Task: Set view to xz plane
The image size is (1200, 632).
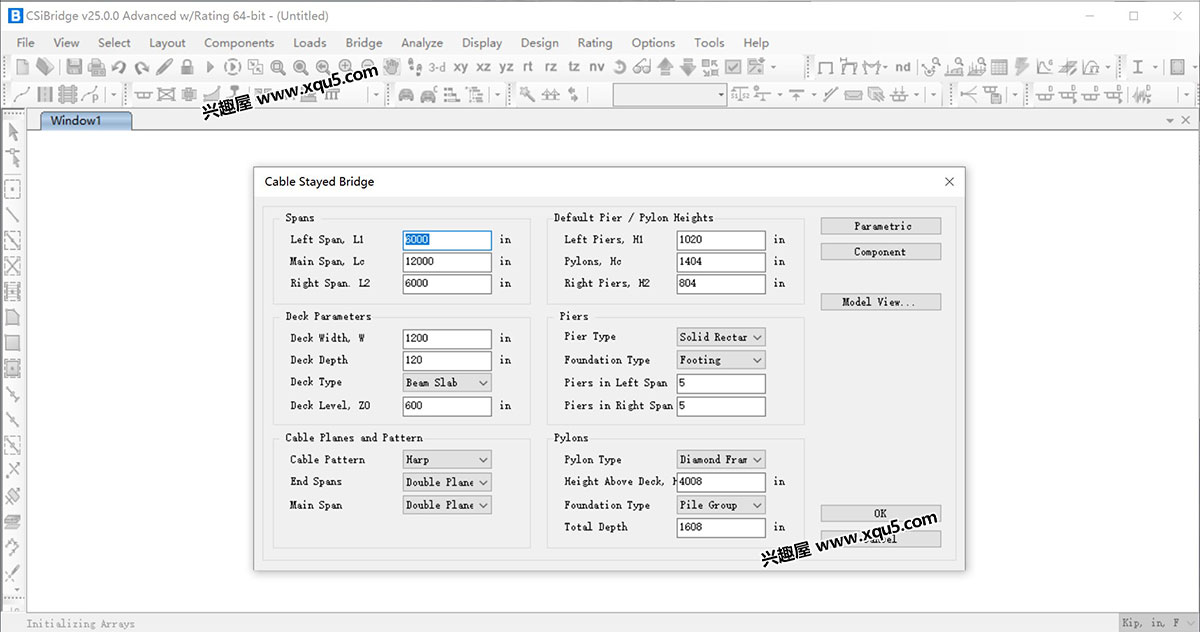Action: pyautogui.click(x=483, y=67)
